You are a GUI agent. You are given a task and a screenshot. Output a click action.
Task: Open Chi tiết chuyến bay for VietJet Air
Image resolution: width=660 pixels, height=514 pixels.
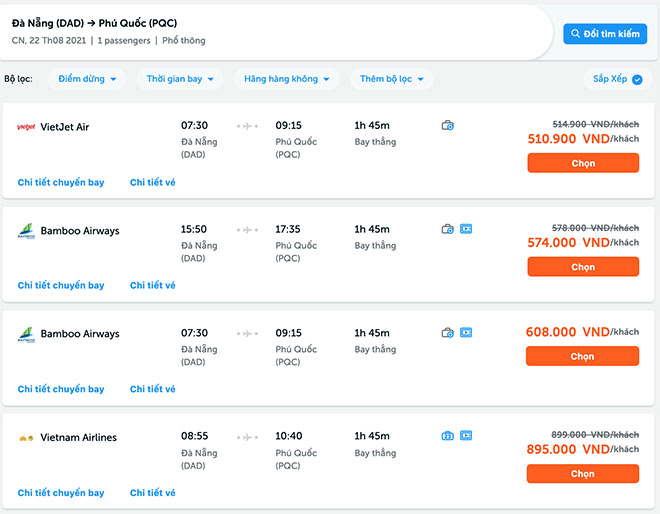click(61, 182)
